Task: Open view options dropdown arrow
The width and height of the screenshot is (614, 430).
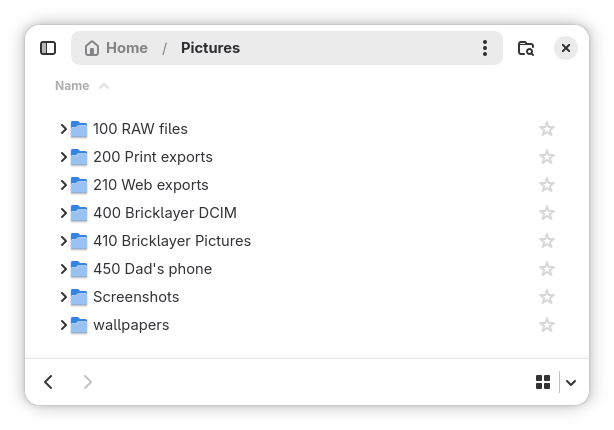Action: click(x=571, y=382)
